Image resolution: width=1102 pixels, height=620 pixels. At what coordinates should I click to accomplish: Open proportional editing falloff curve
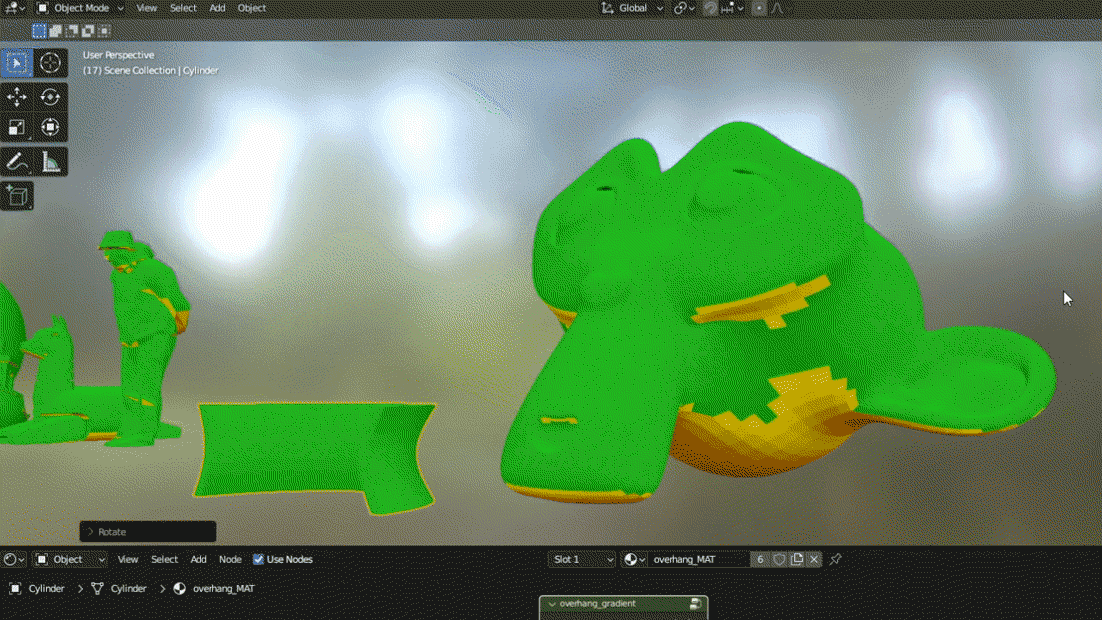click(x=777, y=8)
